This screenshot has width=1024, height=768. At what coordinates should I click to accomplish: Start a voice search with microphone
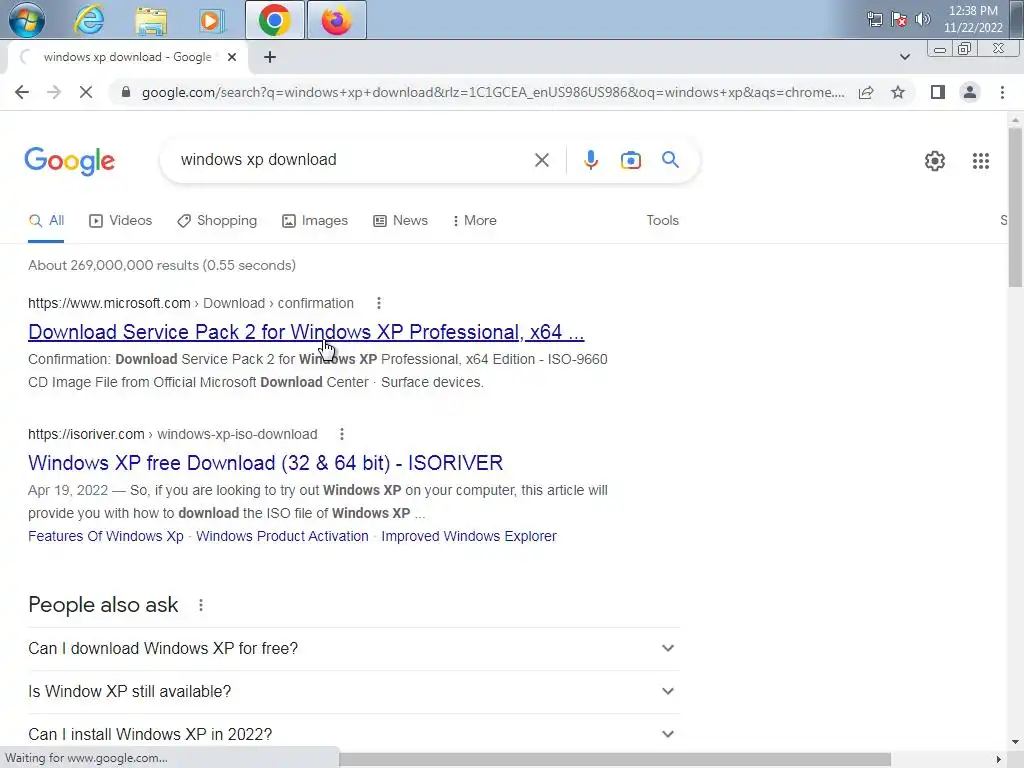click(x=590, y=160)
